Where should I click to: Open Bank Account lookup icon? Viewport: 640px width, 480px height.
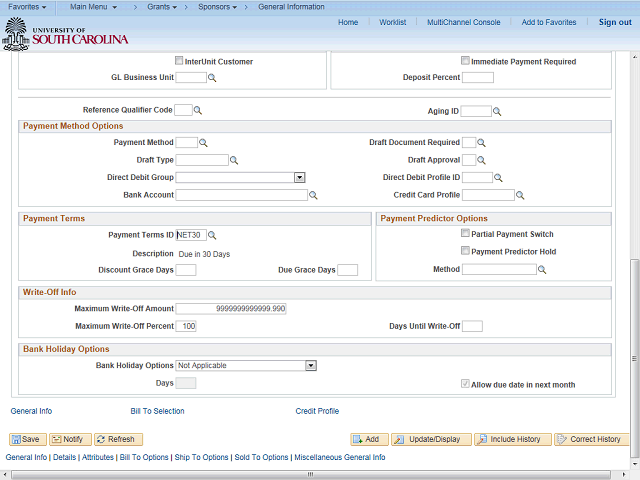pos(313,195)
